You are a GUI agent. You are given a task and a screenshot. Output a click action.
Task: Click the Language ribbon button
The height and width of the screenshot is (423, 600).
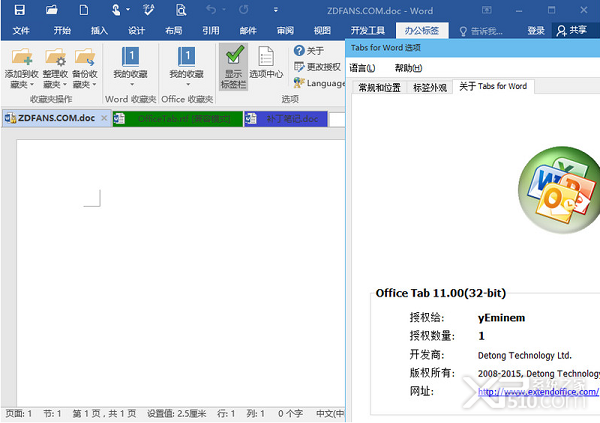pyautogui.click(x=319, y=83)
